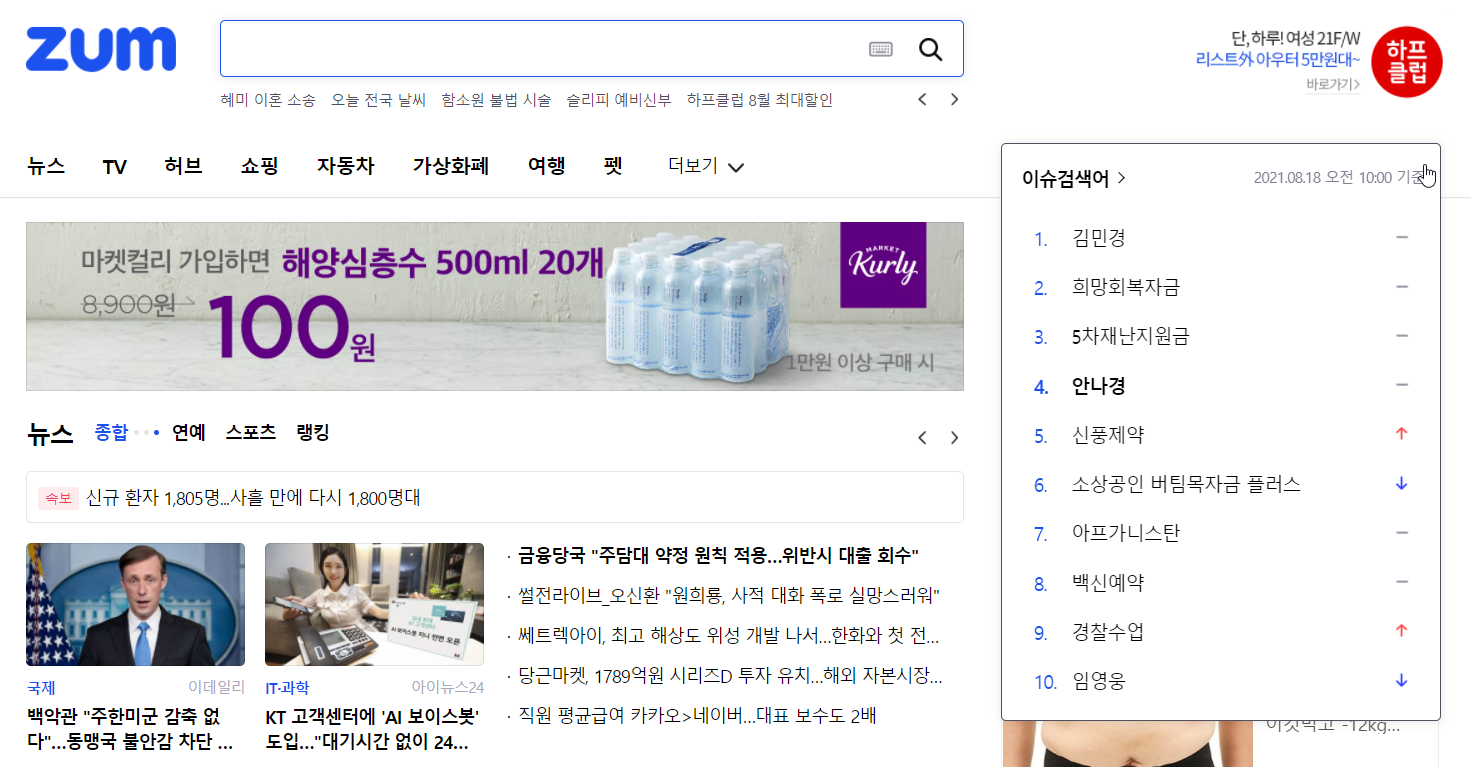Click the 바로가기 ad link
This screenshot has height=767, width=1471.
coord(1333,84)
